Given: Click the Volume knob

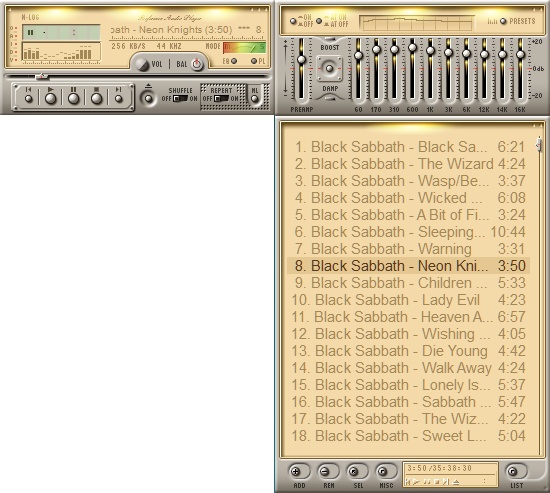Looking at the screenshot, I should pos(142,65).
